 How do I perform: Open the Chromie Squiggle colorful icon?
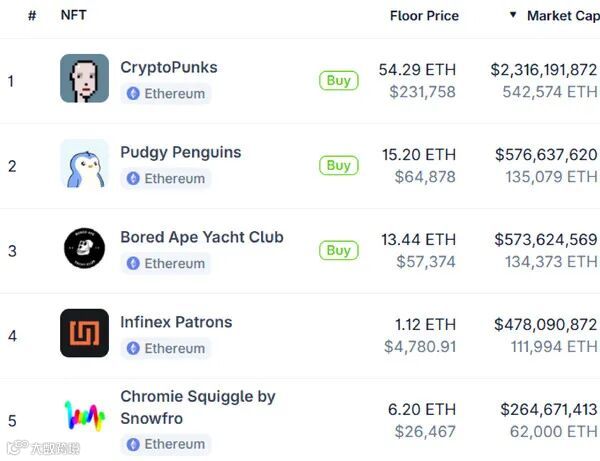84,417
